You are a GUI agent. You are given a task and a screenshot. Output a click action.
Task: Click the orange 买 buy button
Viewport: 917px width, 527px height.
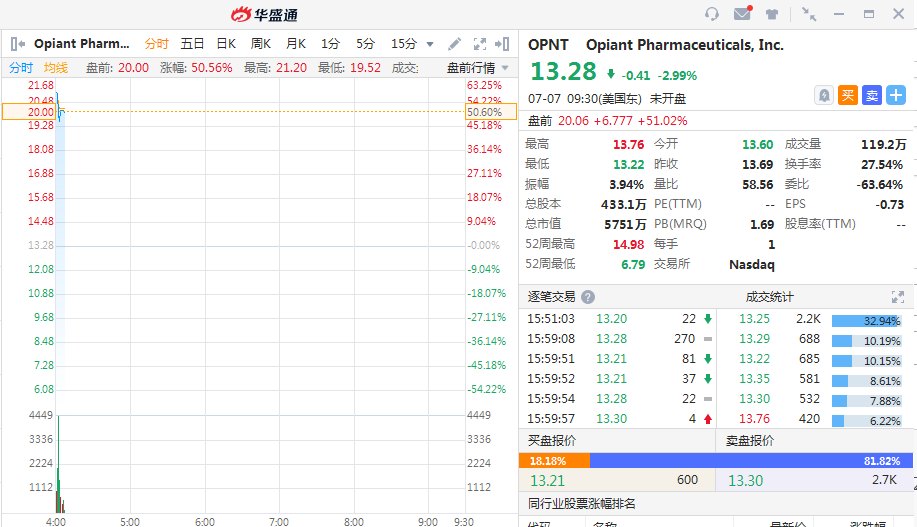[848, 95]
